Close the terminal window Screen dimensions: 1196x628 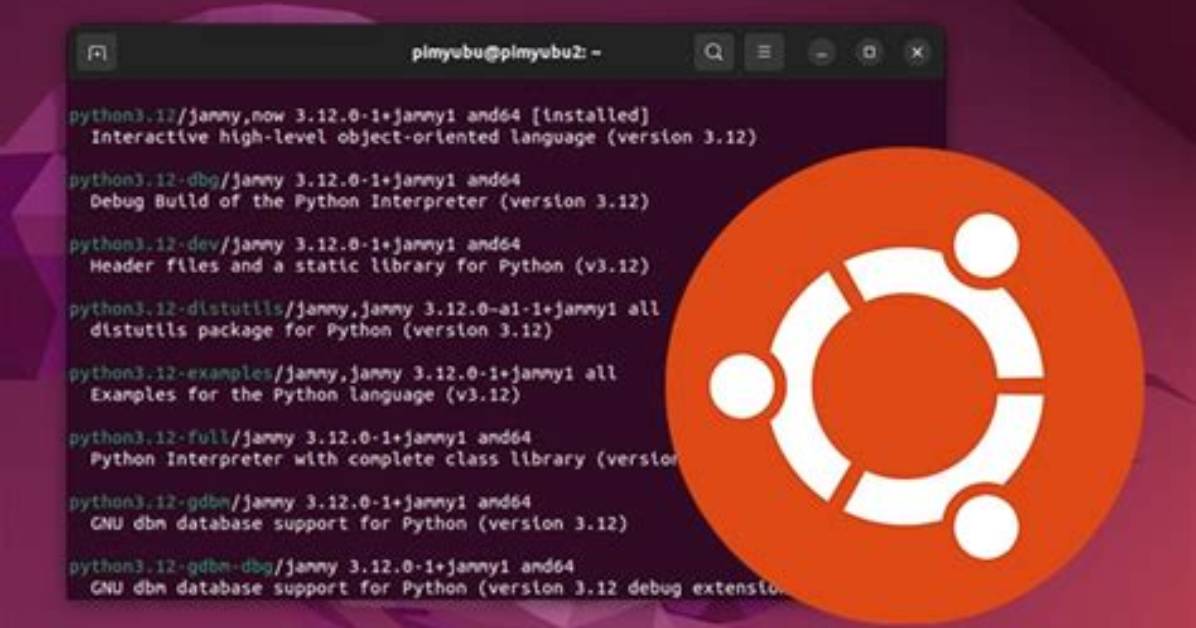(x=917, y=52)
